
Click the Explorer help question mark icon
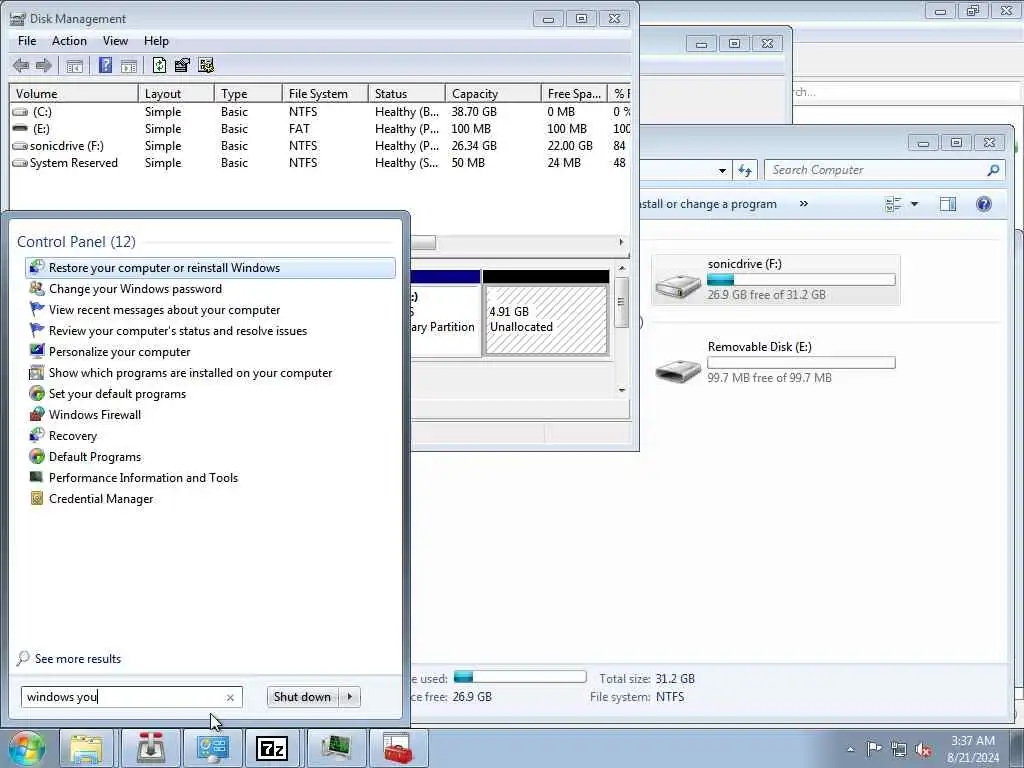984,204
